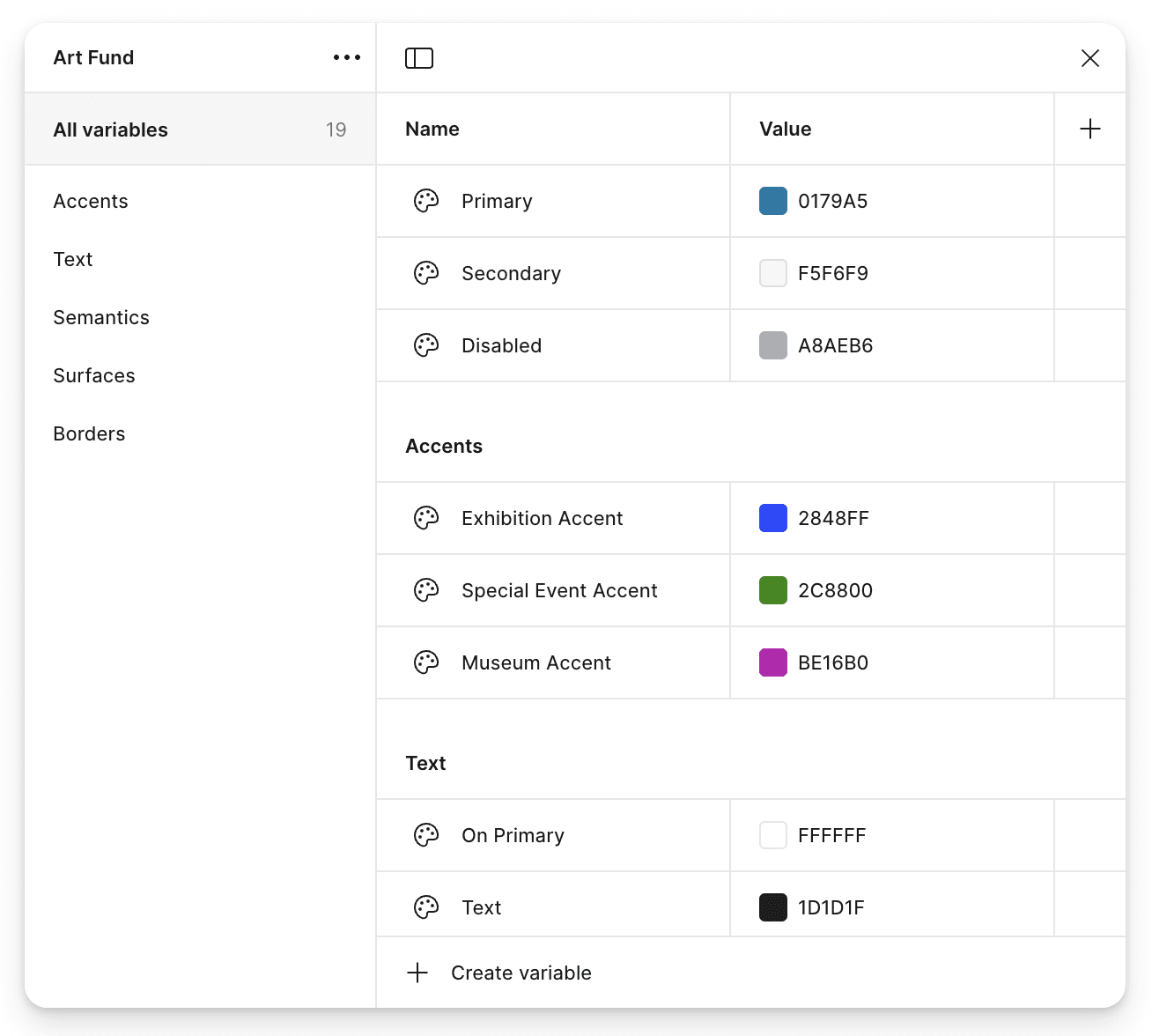
Task: Click the hex value 0179A5
Action: point(832,201)
